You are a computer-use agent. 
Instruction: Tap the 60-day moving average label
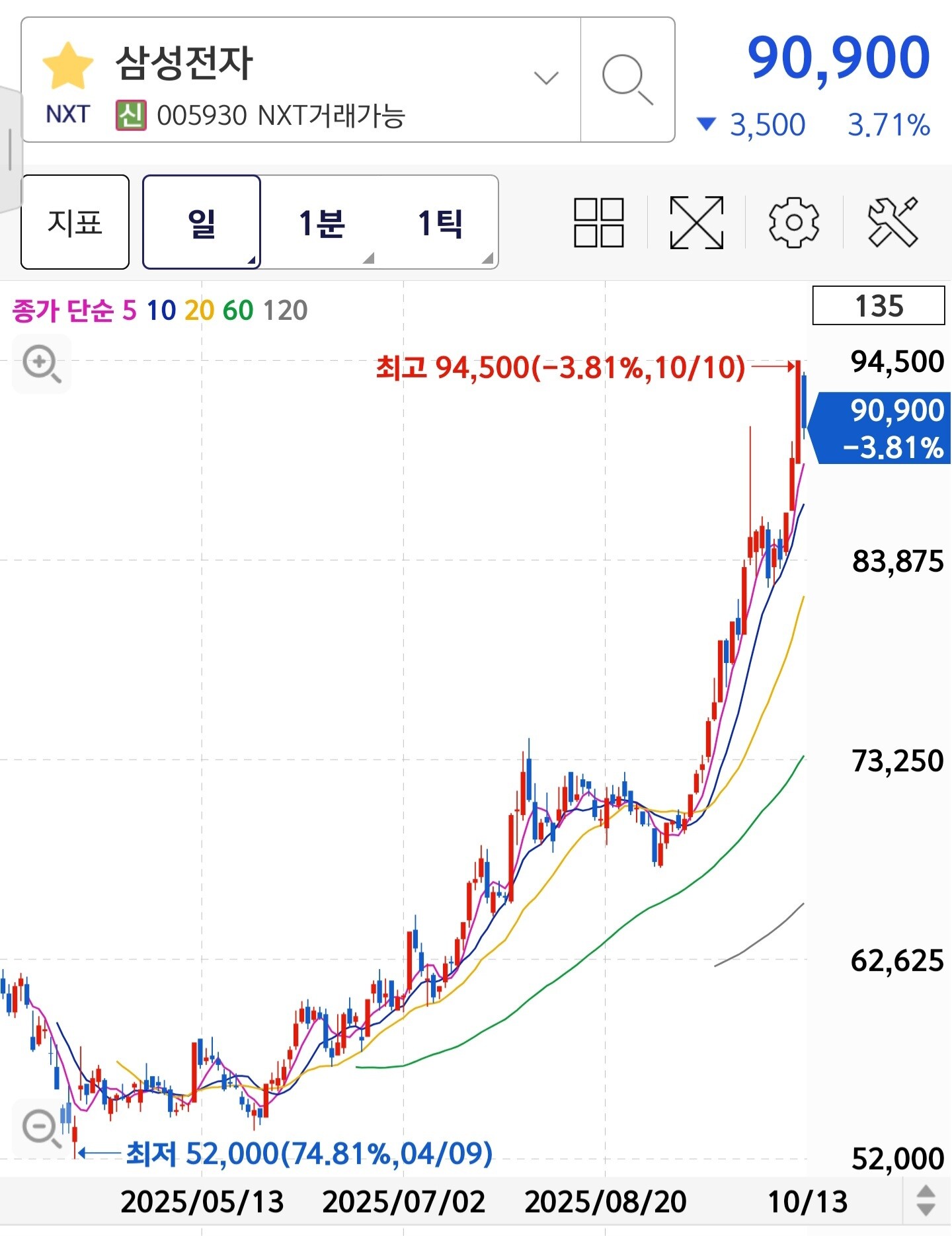(x=238, y=310)
